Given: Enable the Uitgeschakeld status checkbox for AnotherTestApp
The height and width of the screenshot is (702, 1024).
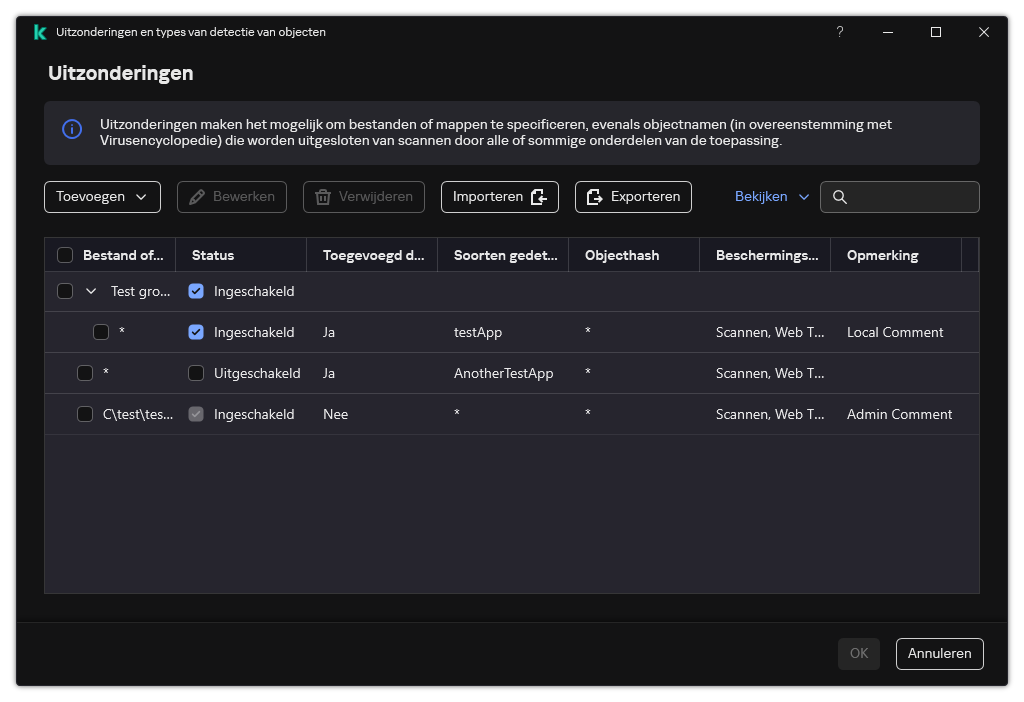Looking at the screenshot, I should click(196, 373).
